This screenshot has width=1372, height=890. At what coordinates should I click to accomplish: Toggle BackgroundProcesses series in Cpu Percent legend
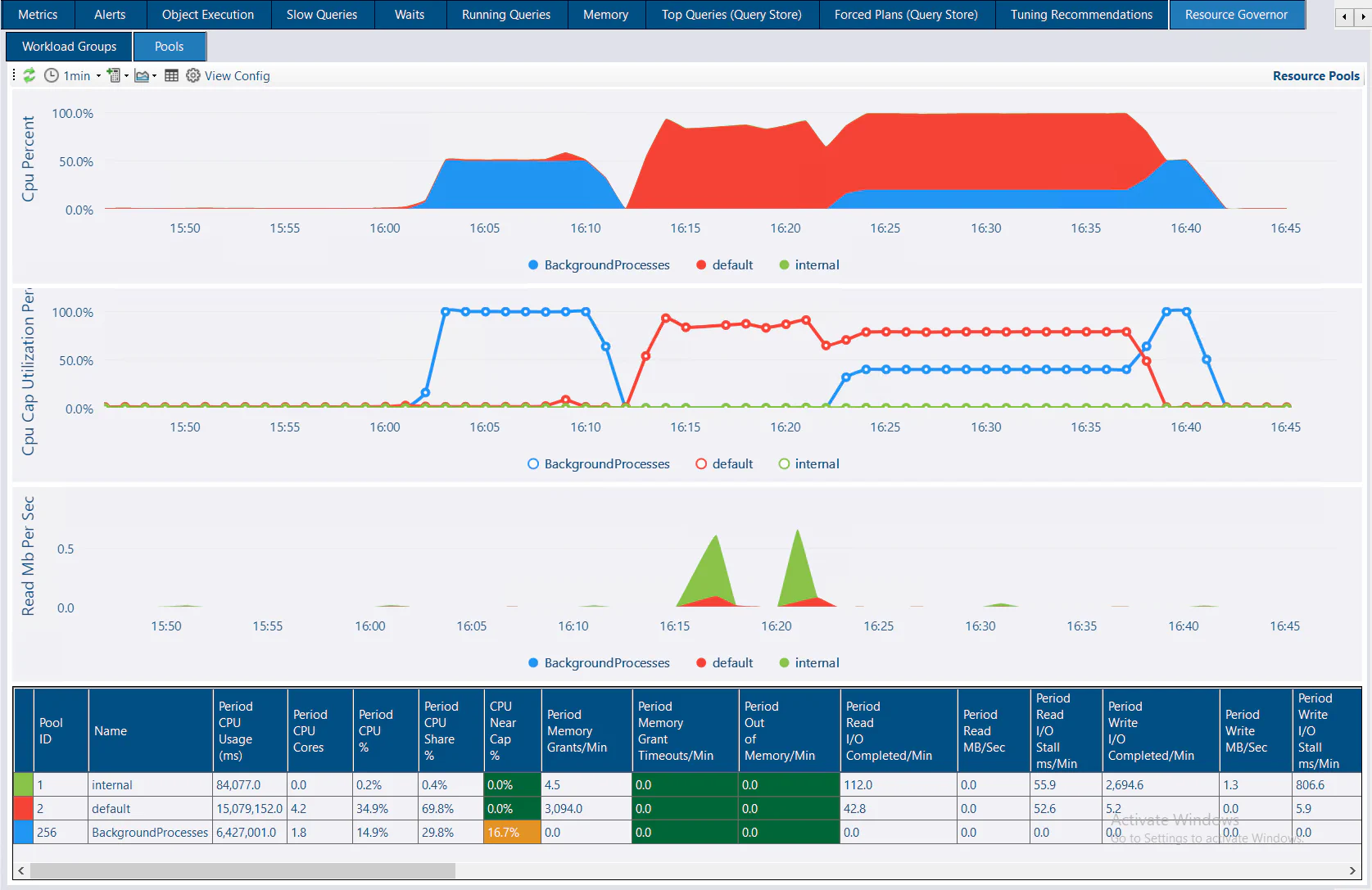point(599,265)
